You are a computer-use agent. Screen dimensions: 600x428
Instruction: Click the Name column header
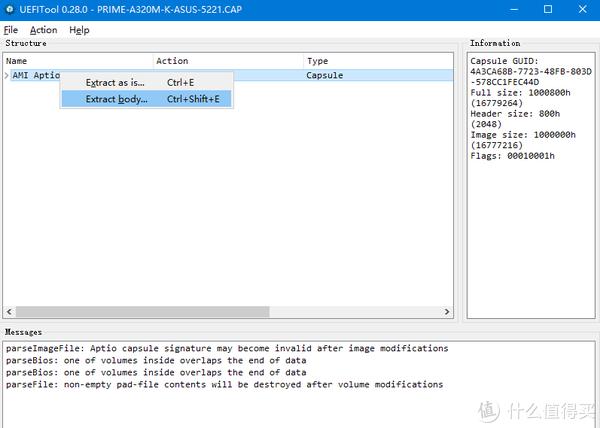click(x=78, y=61)
